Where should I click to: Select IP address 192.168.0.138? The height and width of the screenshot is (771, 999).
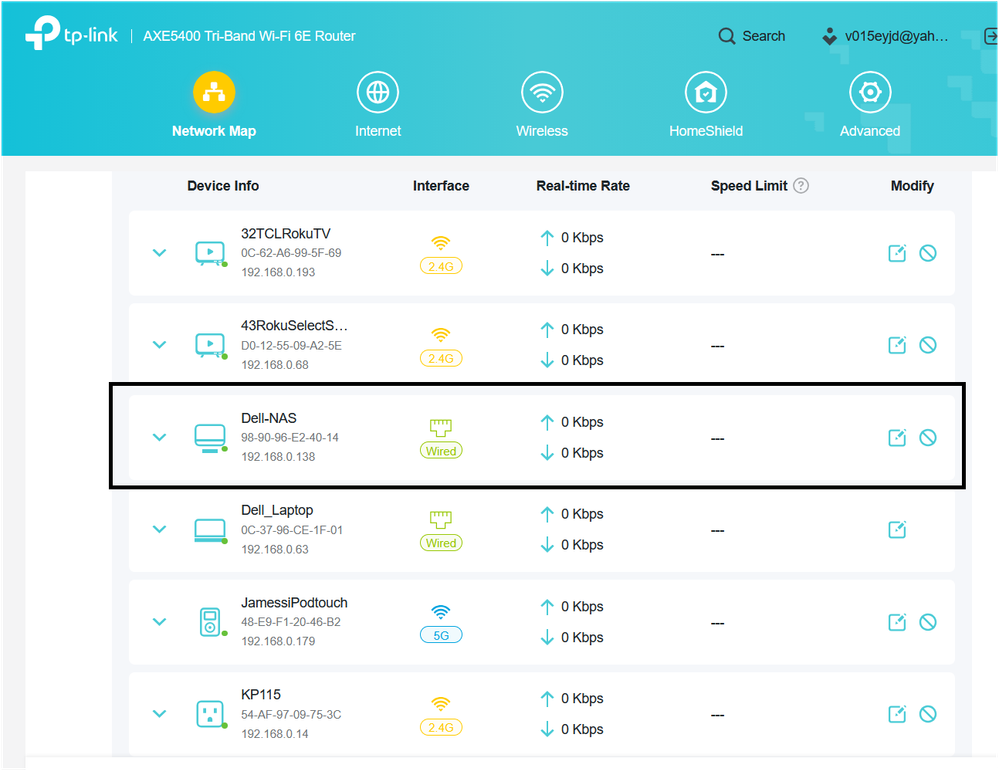pyautogui.click(x=278, y=456)
